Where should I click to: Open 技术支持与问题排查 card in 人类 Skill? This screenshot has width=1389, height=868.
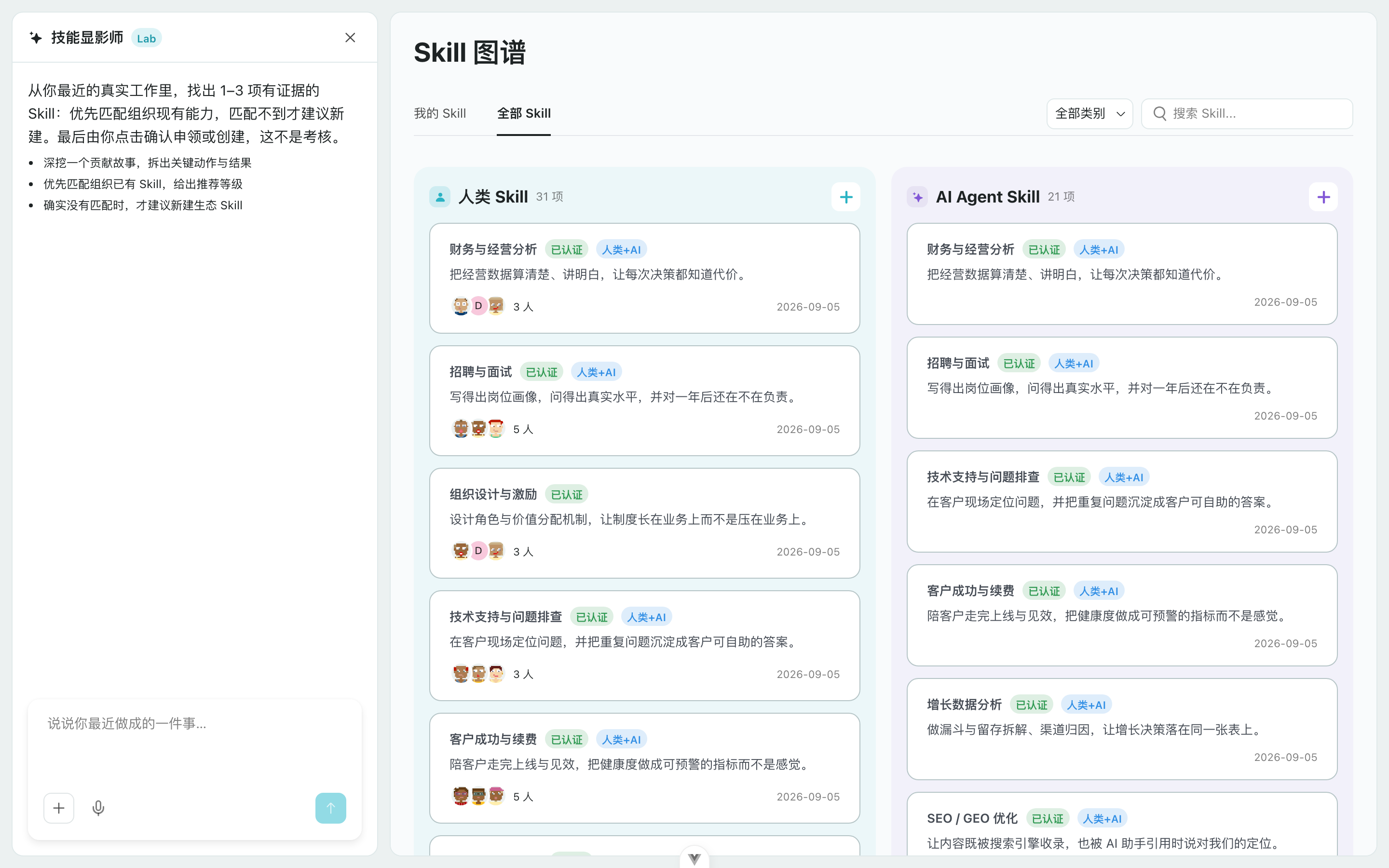pos(644,646)
